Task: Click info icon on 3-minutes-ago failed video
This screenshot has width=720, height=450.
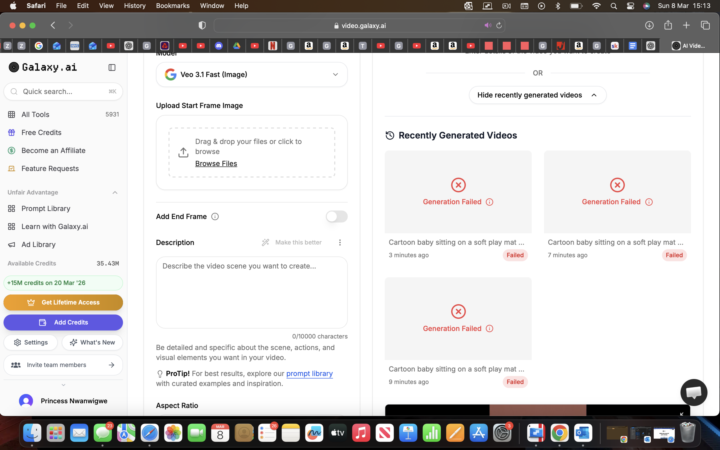Action: pos(489,202)
